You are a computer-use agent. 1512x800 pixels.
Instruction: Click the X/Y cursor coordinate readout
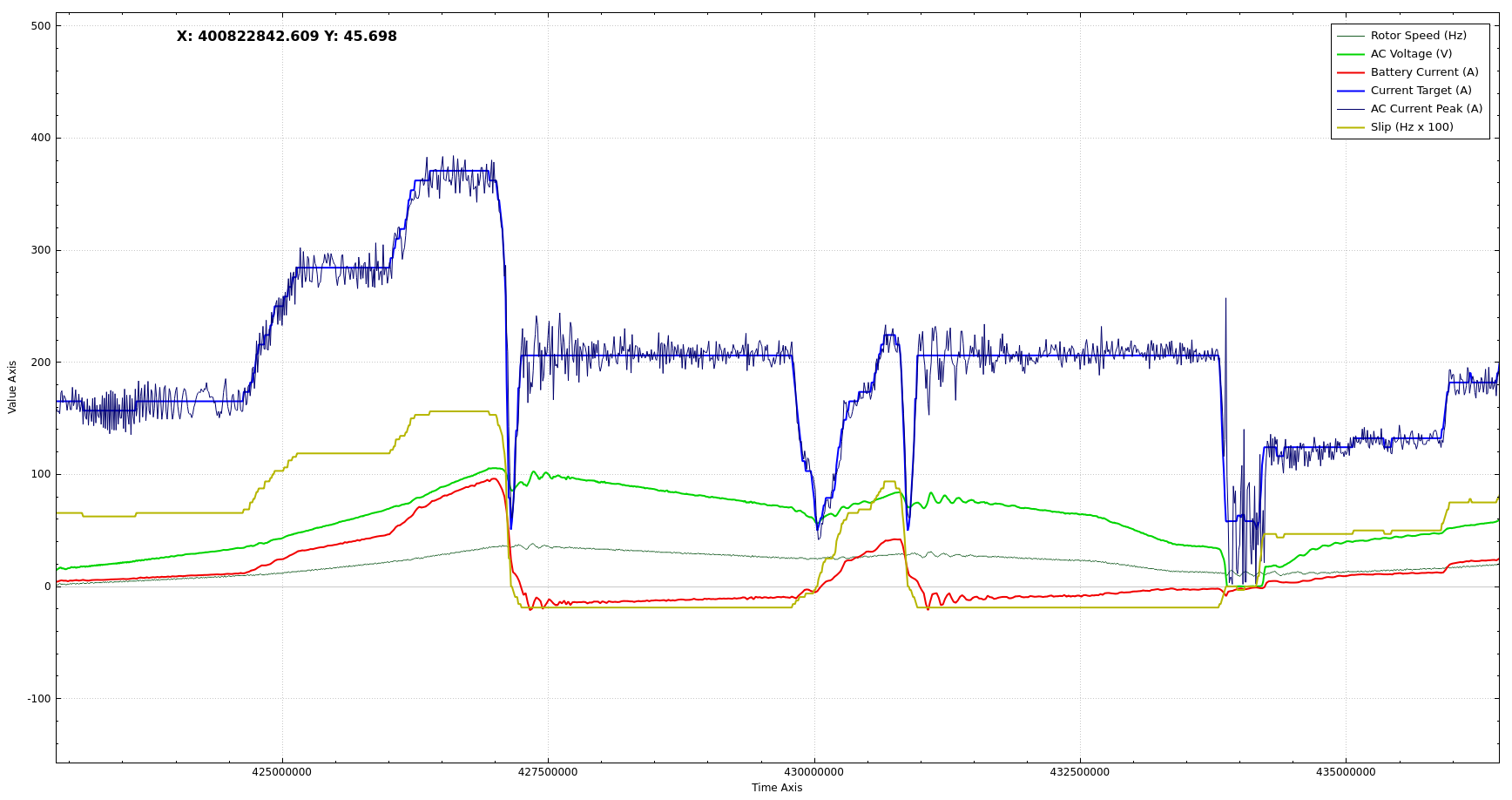pos(287,37)
